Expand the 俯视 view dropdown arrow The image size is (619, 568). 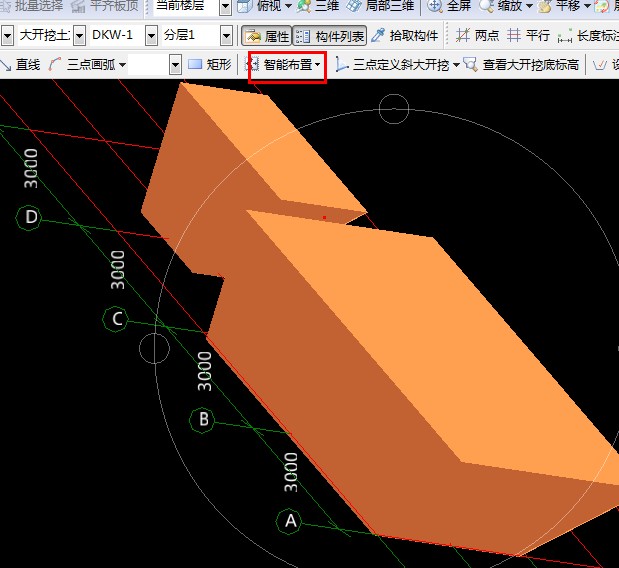click(x=288, y=6)
